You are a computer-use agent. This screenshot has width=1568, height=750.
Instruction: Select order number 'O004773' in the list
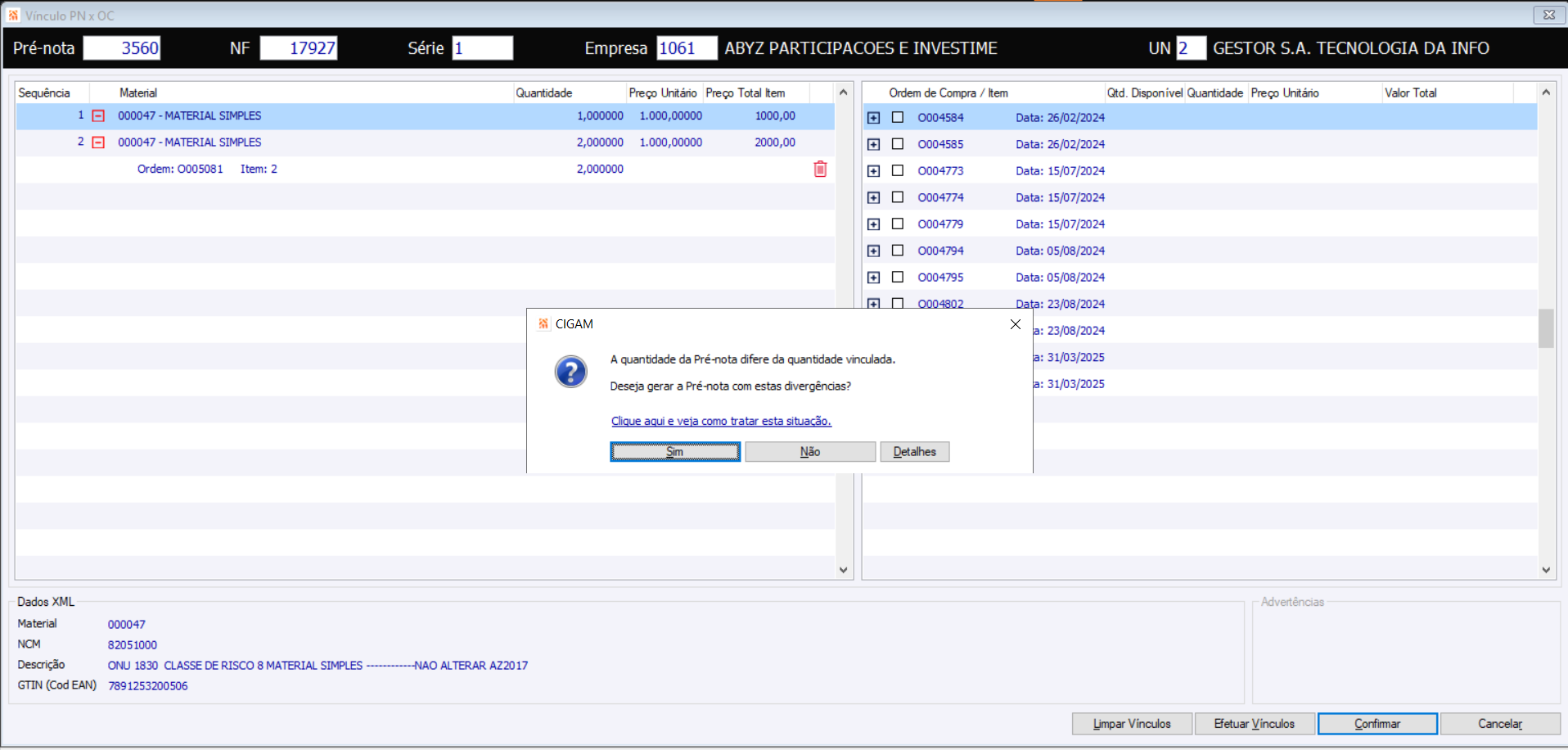pyautogui.click(x=940, y=171)
